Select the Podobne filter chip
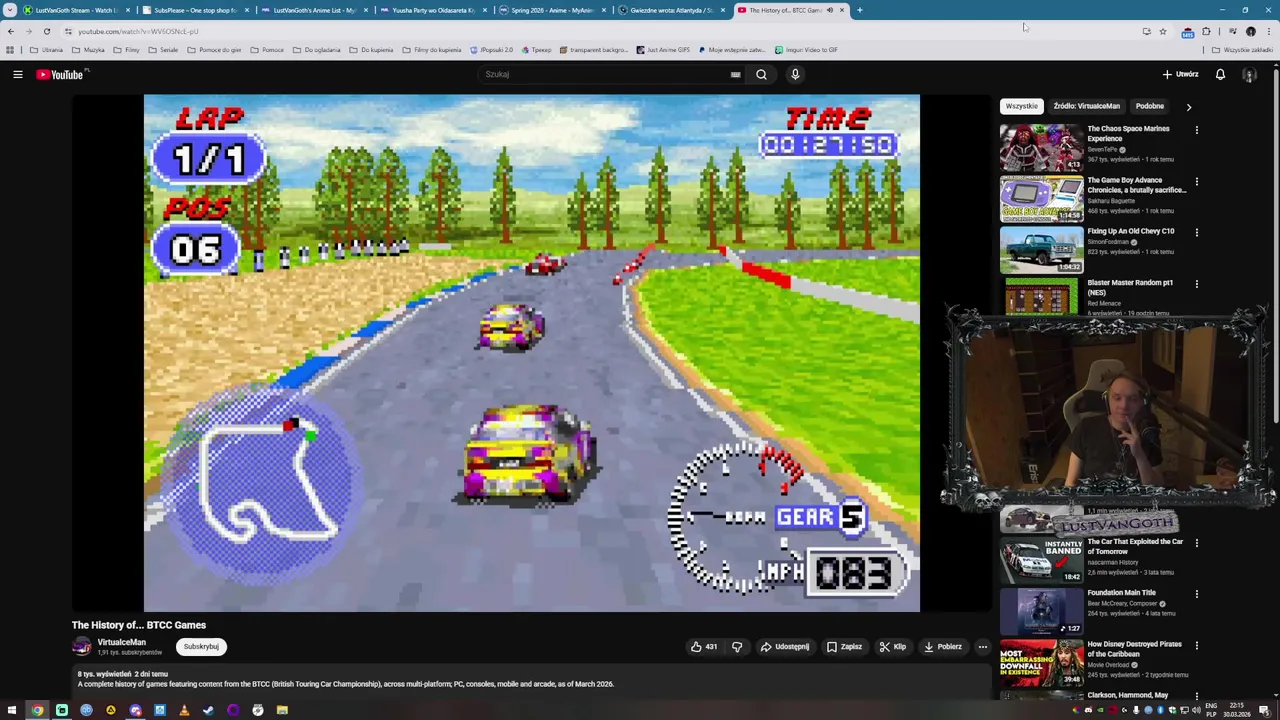The image size is (1280, 720). pos(1149,106)
